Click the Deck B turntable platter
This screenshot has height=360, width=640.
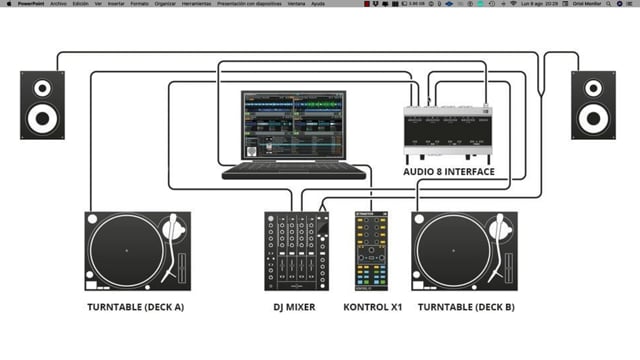(453, 251)
